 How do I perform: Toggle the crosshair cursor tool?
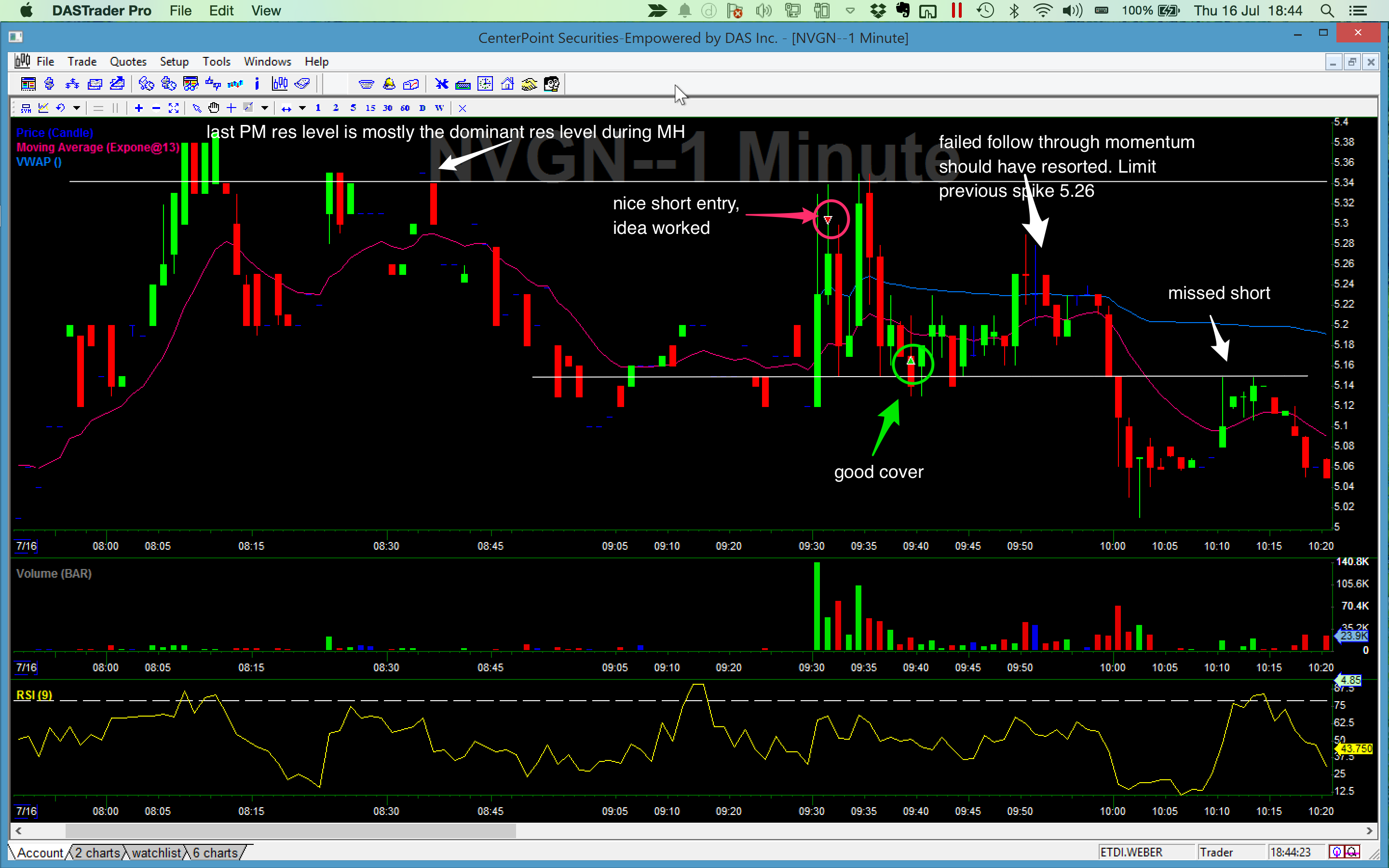[x=231, y=108]
